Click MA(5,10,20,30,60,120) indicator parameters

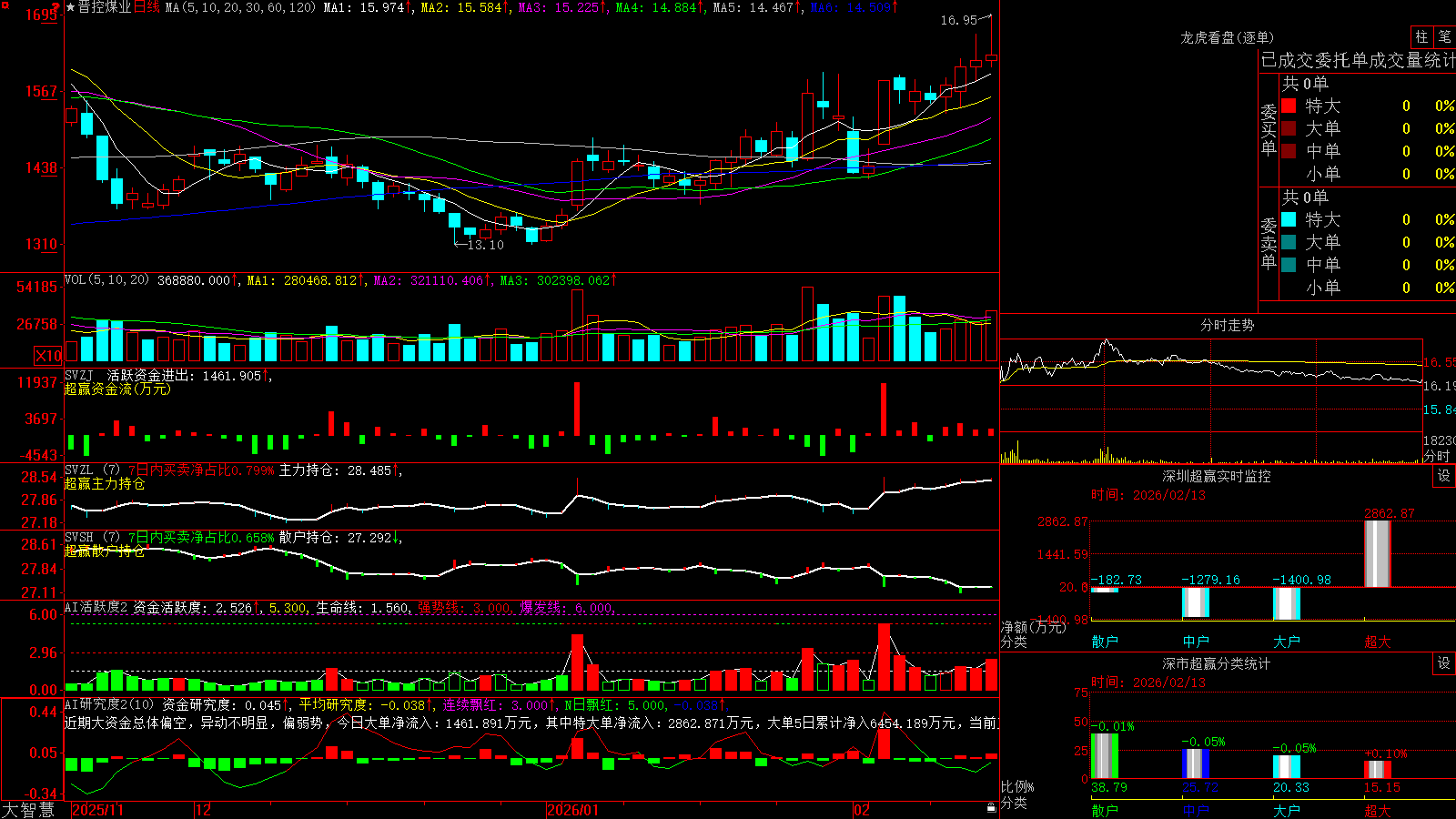(240, 7)
